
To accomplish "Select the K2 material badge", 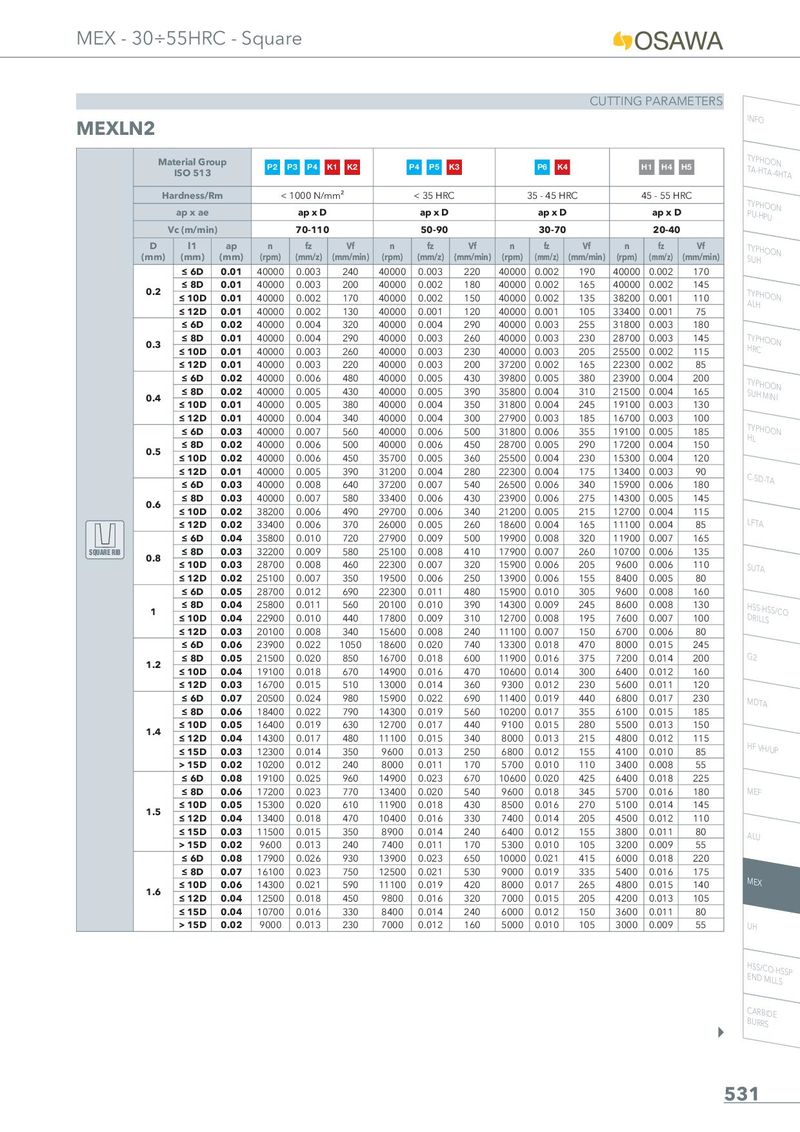I will pyautogui.click(x=352, y=167).
